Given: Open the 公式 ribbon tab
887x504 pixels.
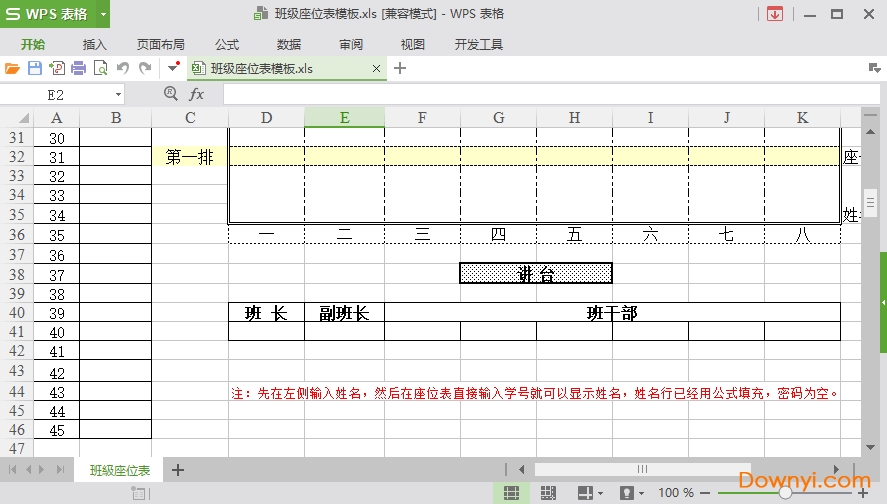Looking at the screenshot, I should (x=227, y=45).
